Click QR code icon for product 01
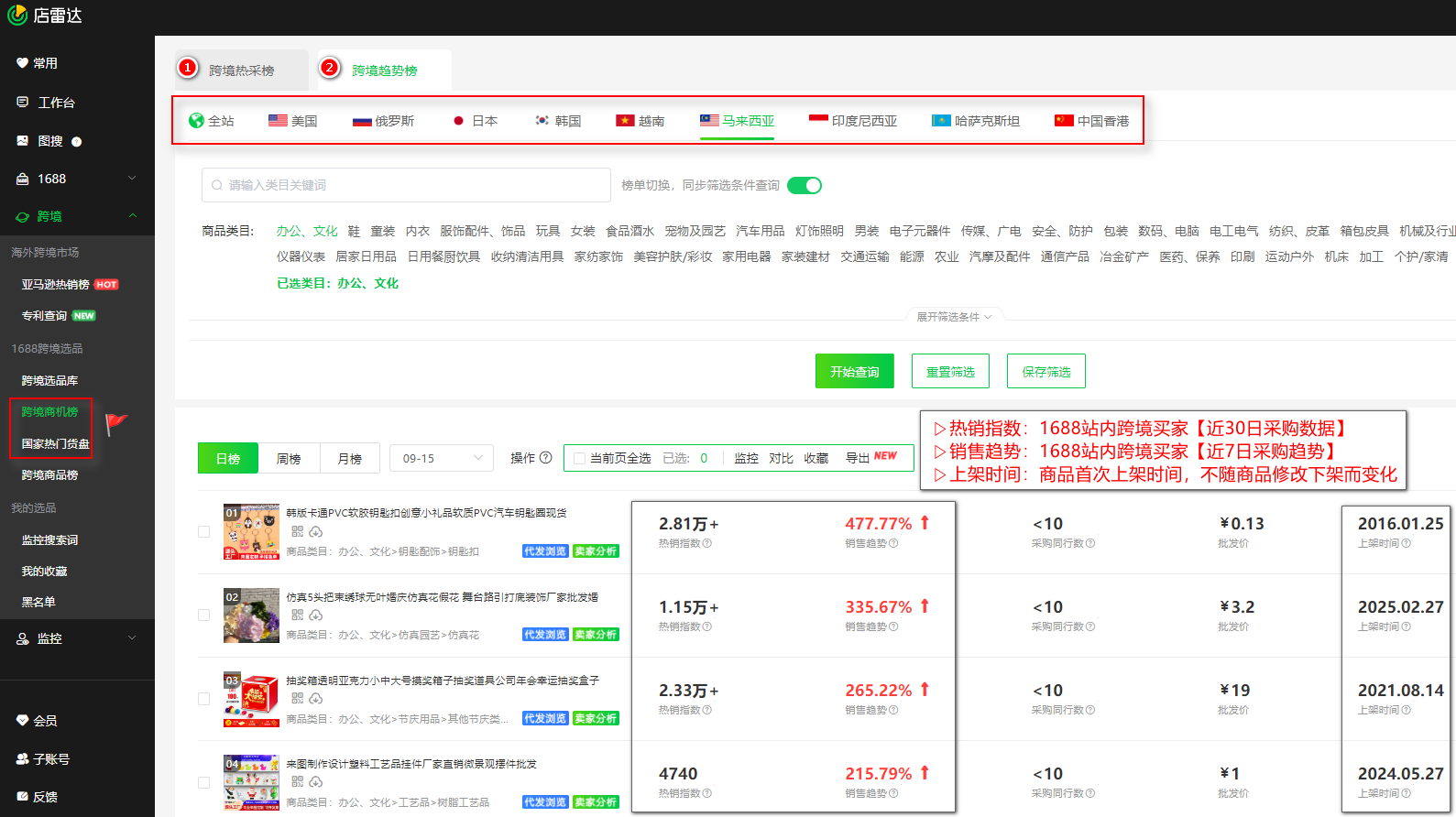 click(297, 531)
